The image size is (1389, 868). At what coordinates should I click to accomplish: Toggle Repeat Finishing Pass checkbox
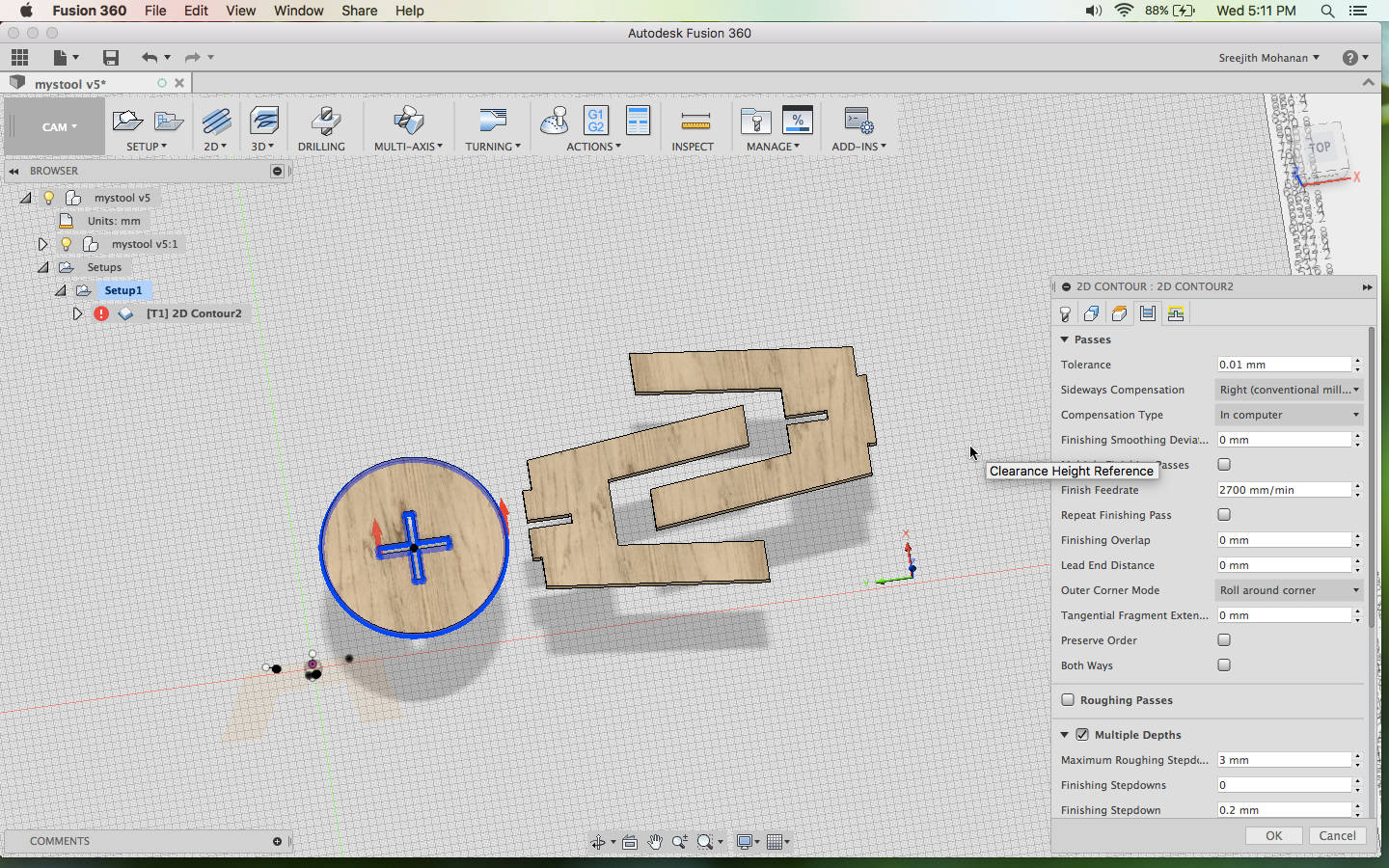[1224, 515]
